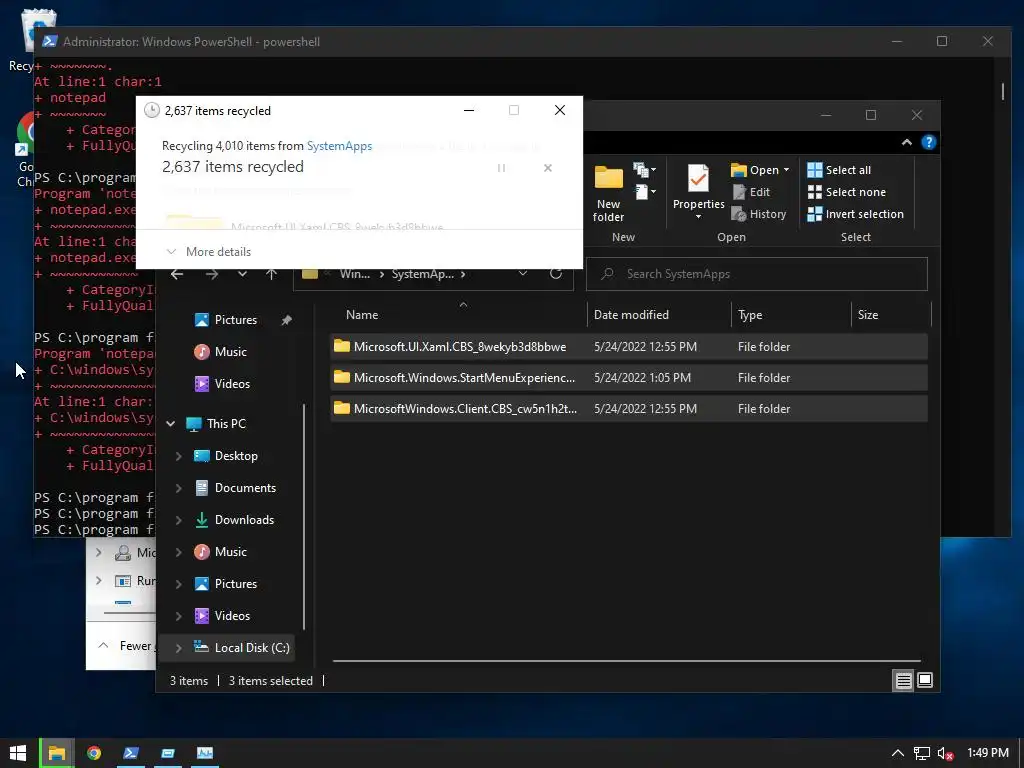Image resolution: width=1024 pixels, height=768 pixels.
Task: Click the muted volume tray icon
Action: (x=945, y=753)
